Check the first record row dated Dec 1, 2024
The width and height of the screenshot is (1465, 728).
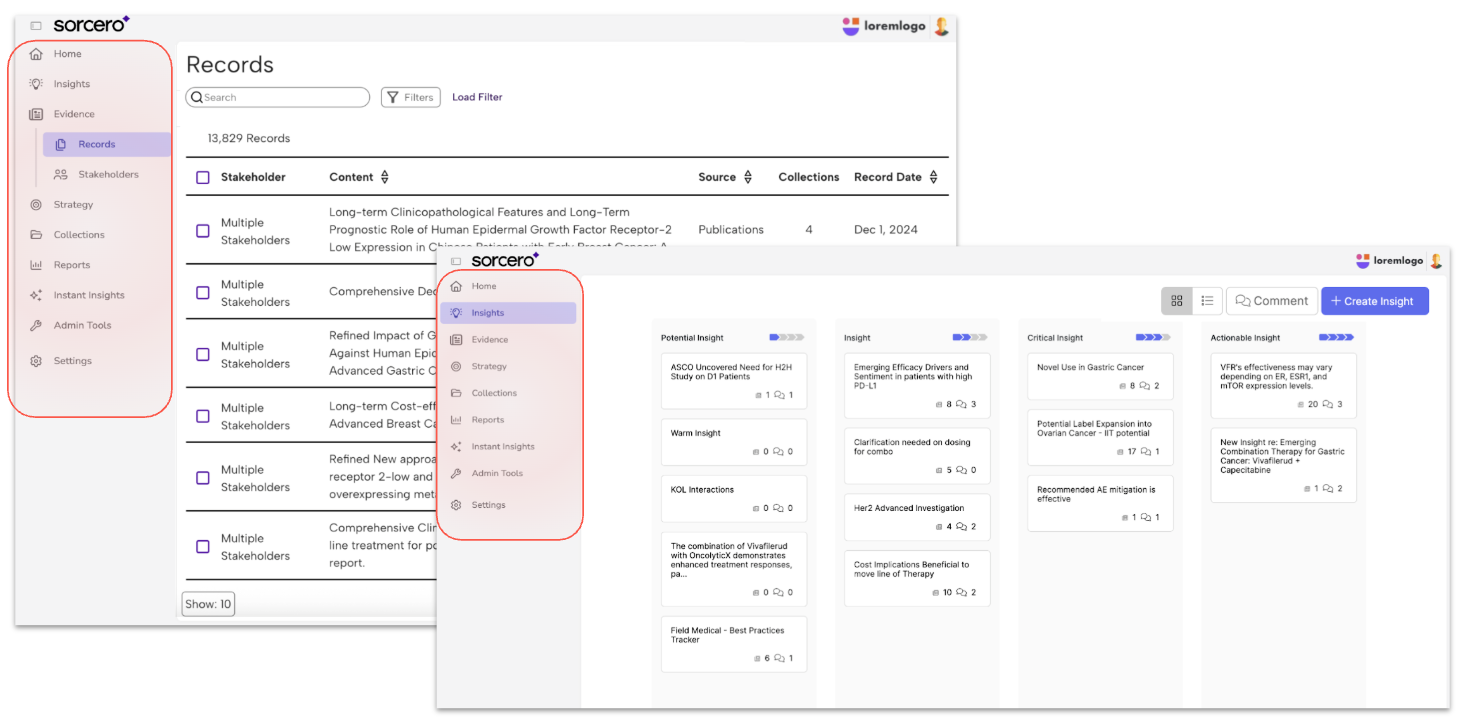[203, 231]
